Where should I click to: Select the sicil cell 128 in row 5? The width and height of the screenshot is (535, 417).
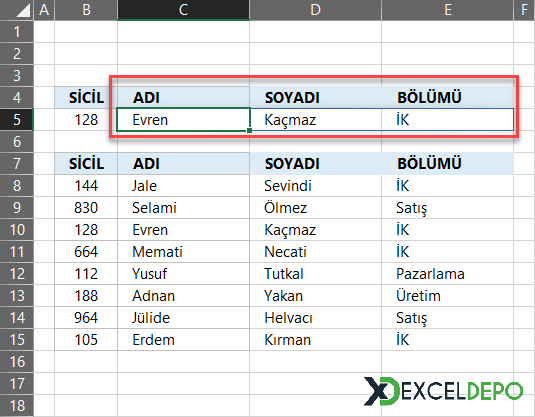86,119
